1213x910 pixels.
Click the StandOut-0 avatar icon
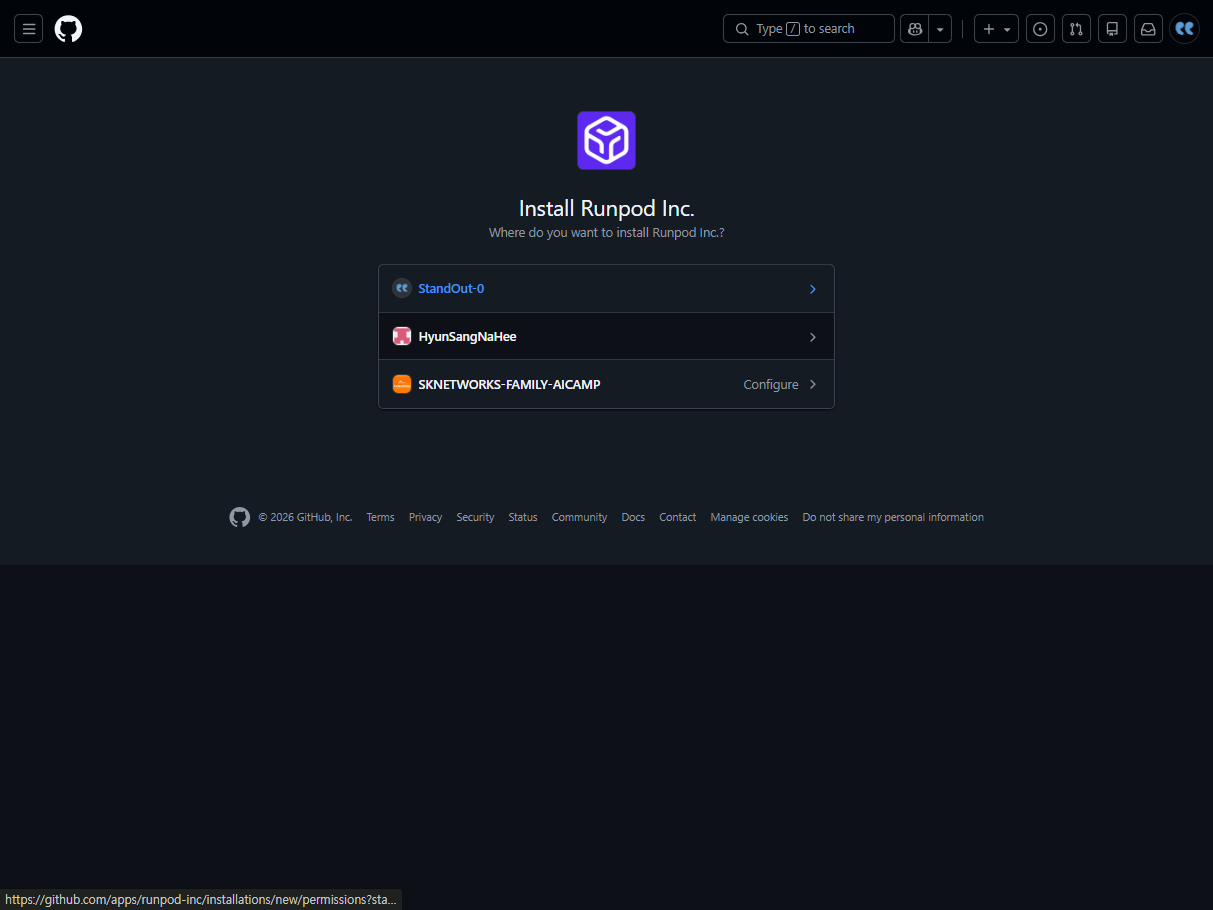[402, 289]
